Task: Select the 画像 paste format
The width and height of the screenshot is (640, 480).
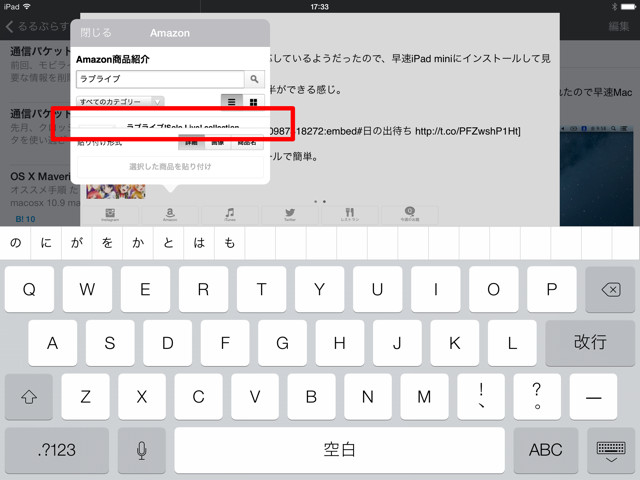Action: [218, 143]
